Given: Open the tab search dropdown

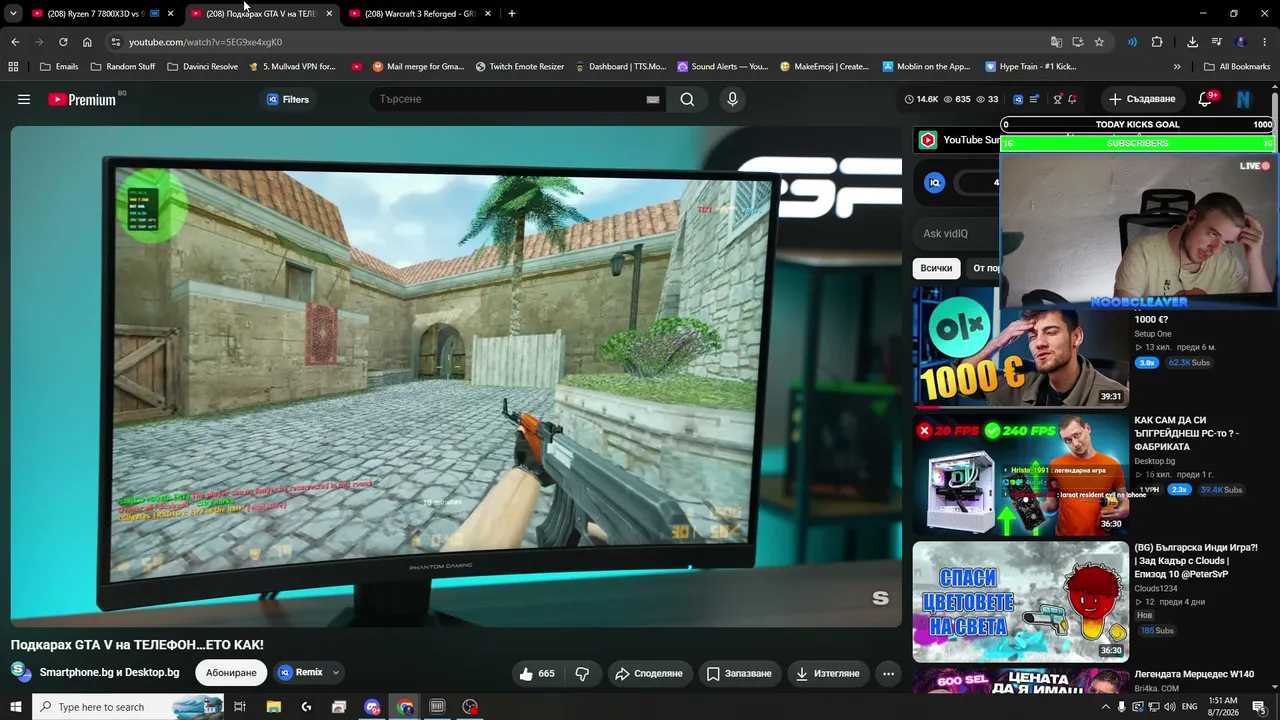Looking at the screenshot, I should click(x=13, y=13).
